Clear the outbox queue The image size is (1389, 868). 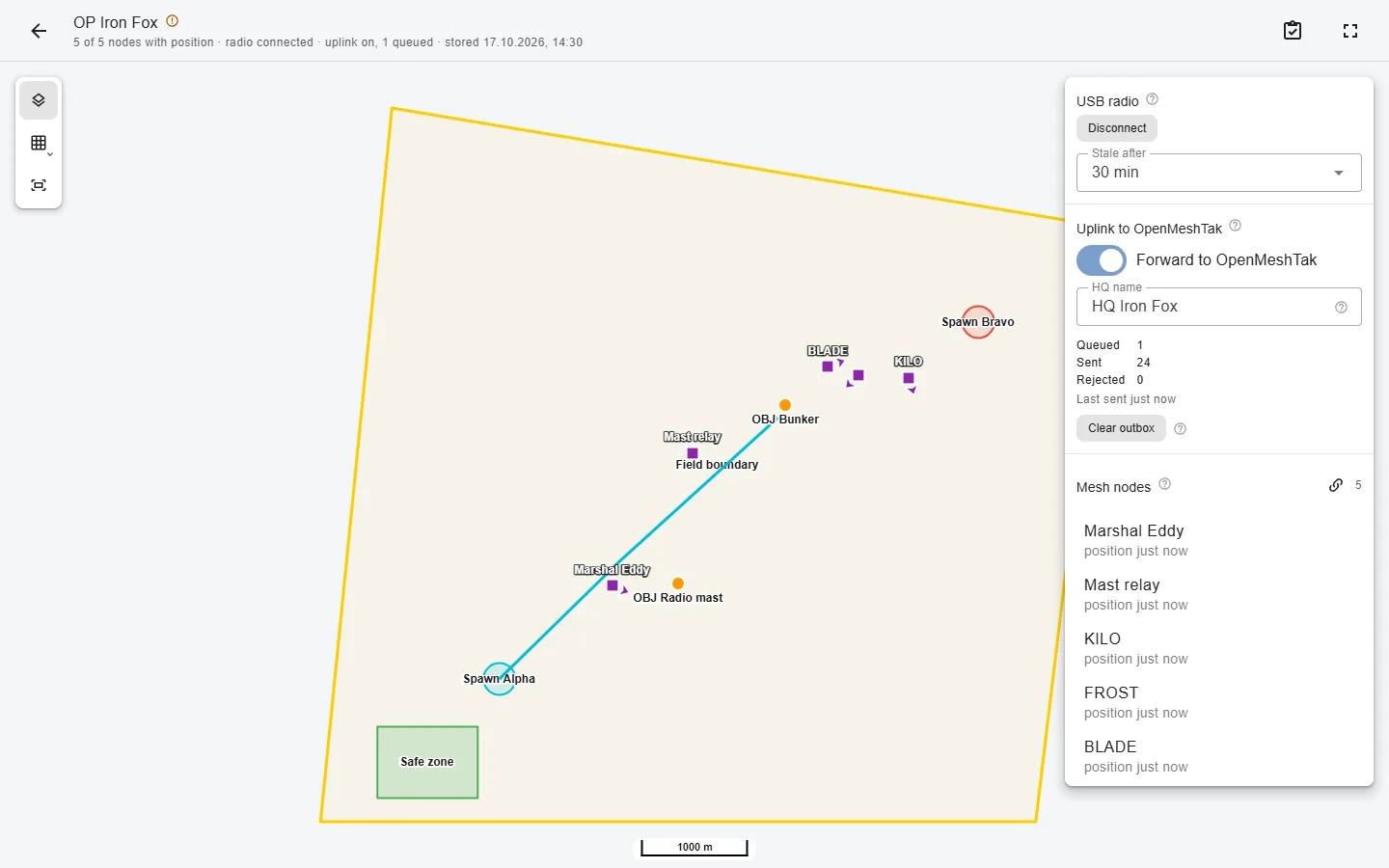(x=1121, y=428)
